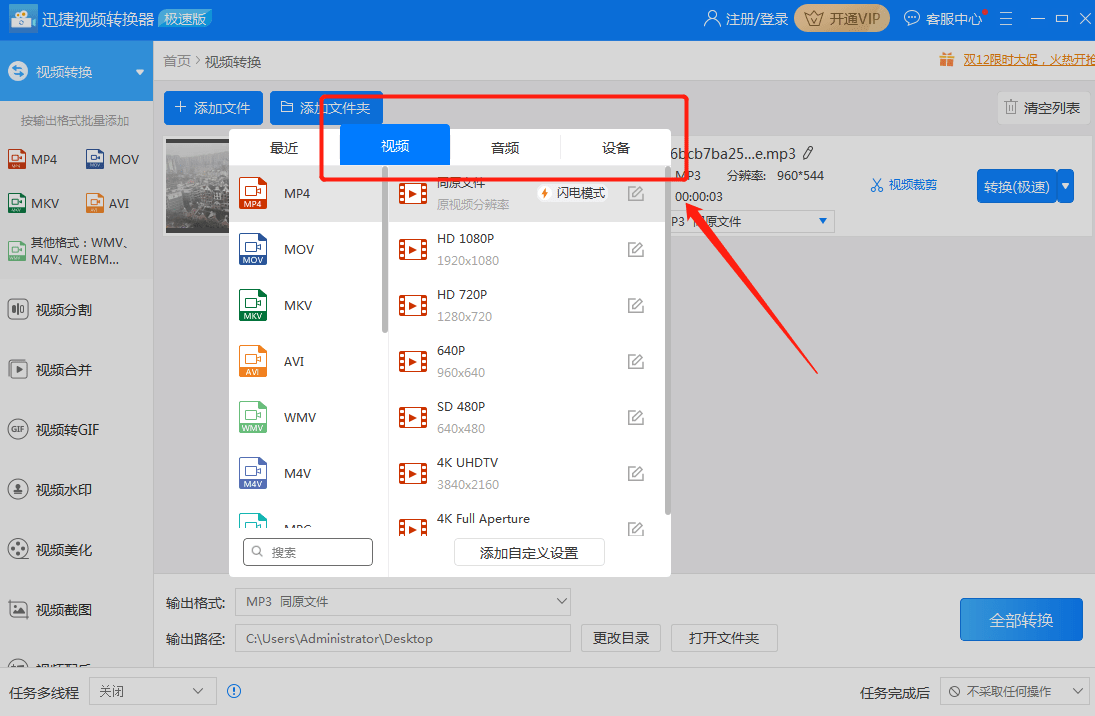Open the video GIF conversion tool
The width and height of the screenshot is (1095, 716).
[x=67, y=430]
